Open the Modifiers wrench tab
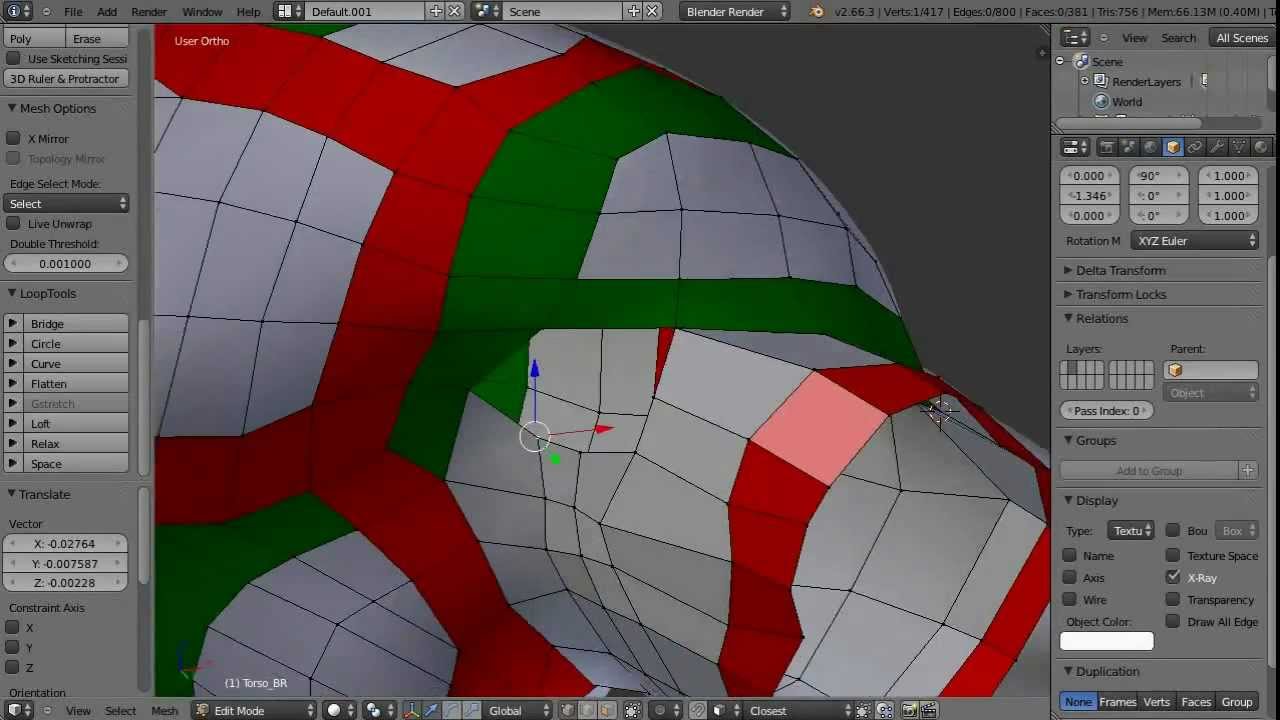This screenshot has width=1280, height=720. pos(1217,147)
